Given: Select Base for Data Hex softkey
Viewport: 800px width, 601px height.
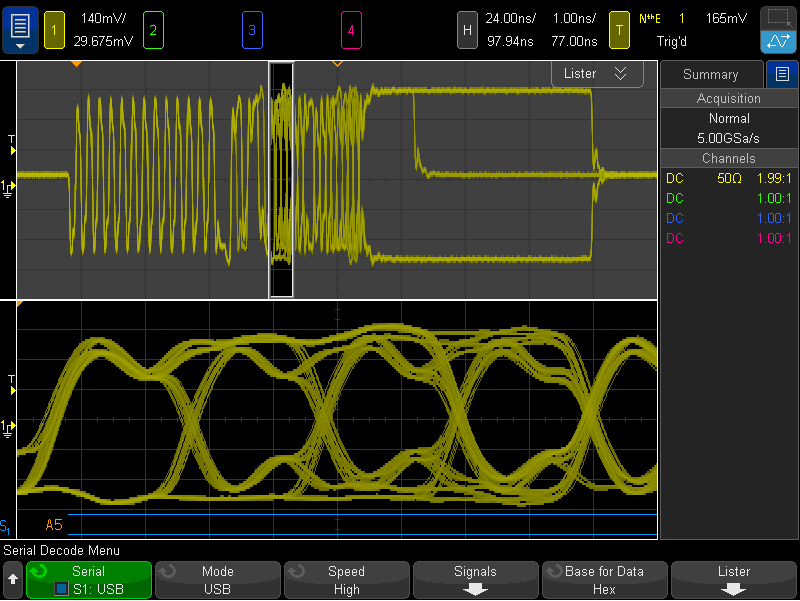Looking at the screenshot, I should pyautogui.click(x=604, y=580).
